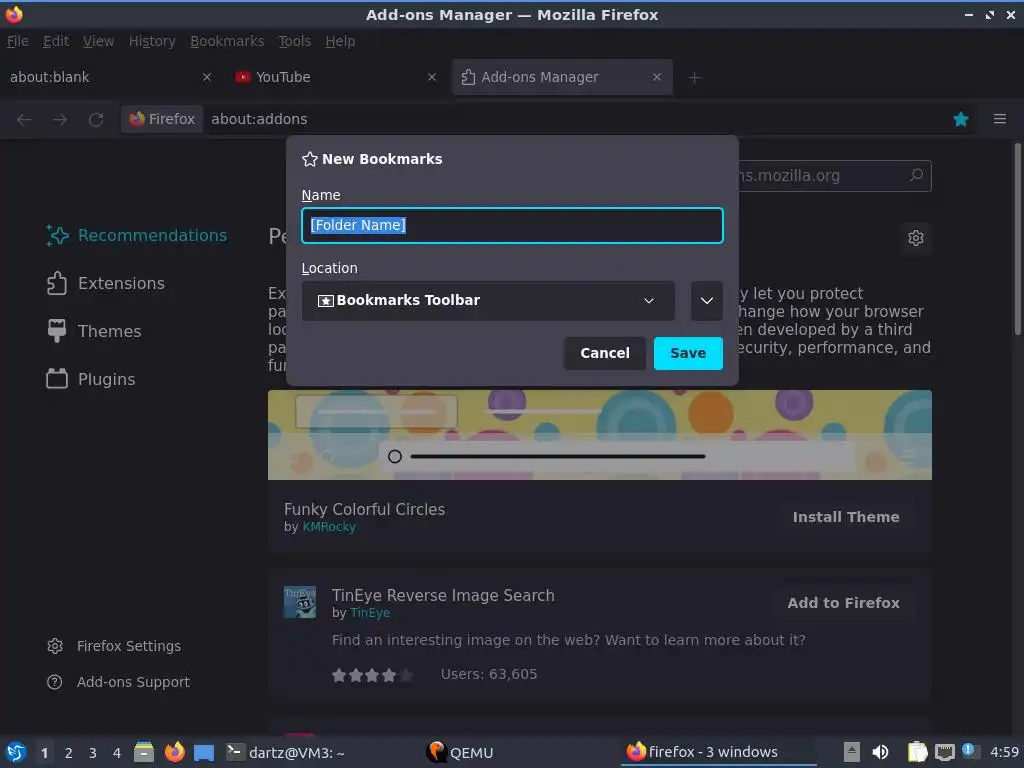Open the File menu
This screenshot has width=1024, height=768.
point(18,41)
